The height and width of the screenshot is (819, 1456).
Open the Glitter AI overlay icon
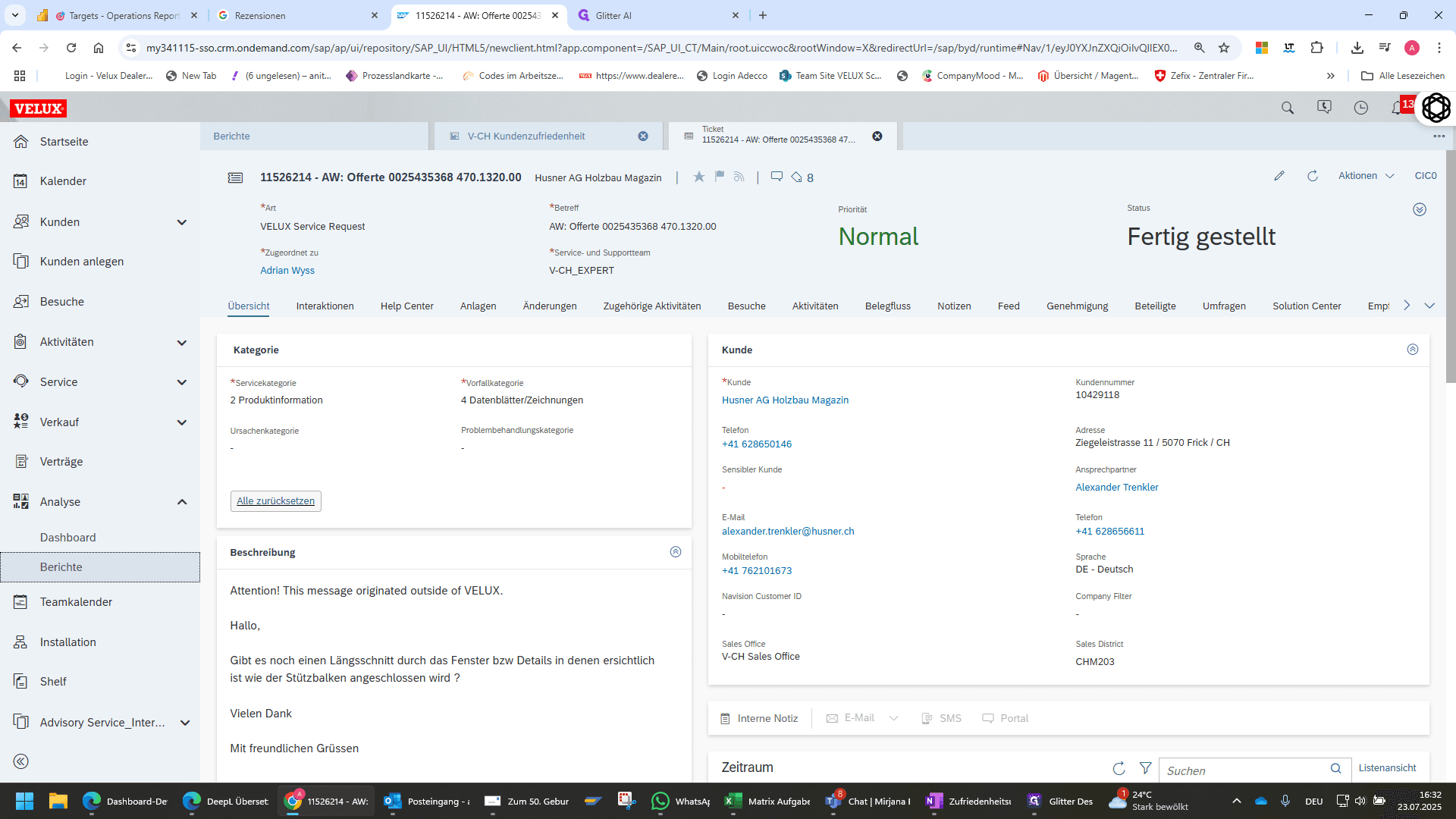tap(1436, 108)
